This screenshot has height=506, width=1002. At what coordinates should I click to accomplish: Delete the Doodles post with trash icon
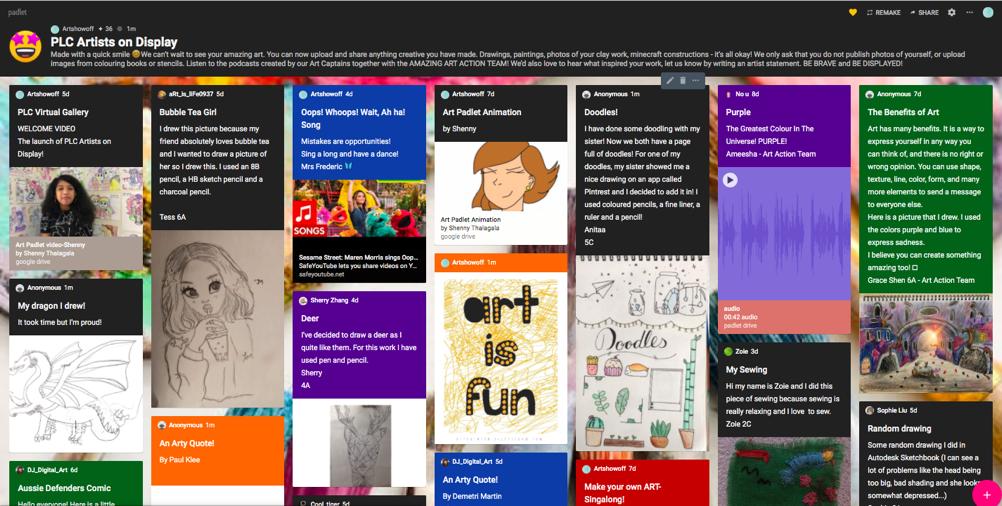[682, 80]
